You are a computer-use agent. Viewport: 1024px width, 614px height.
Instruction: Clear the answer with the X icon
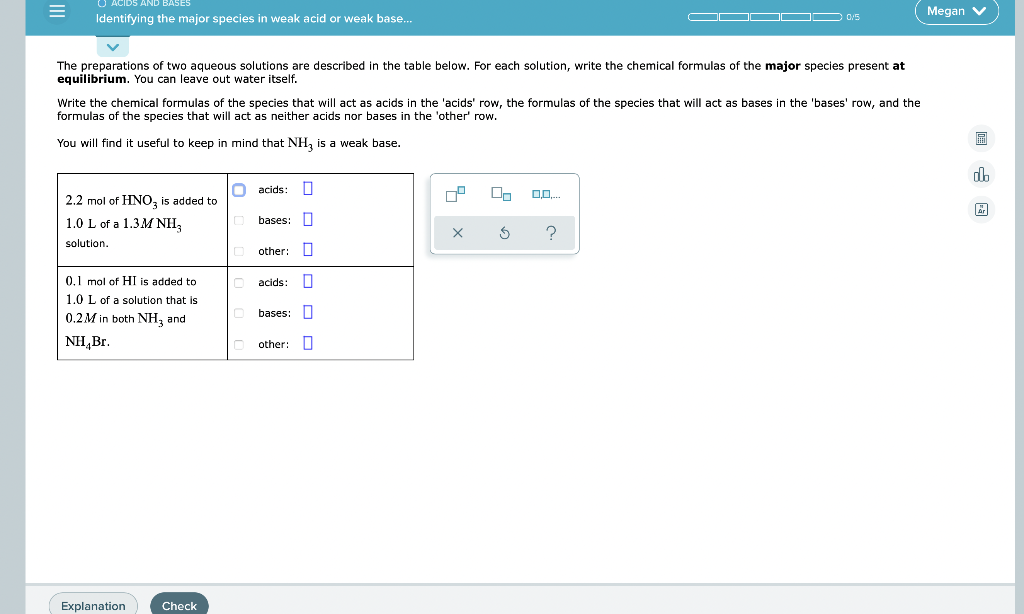[457, 232]
